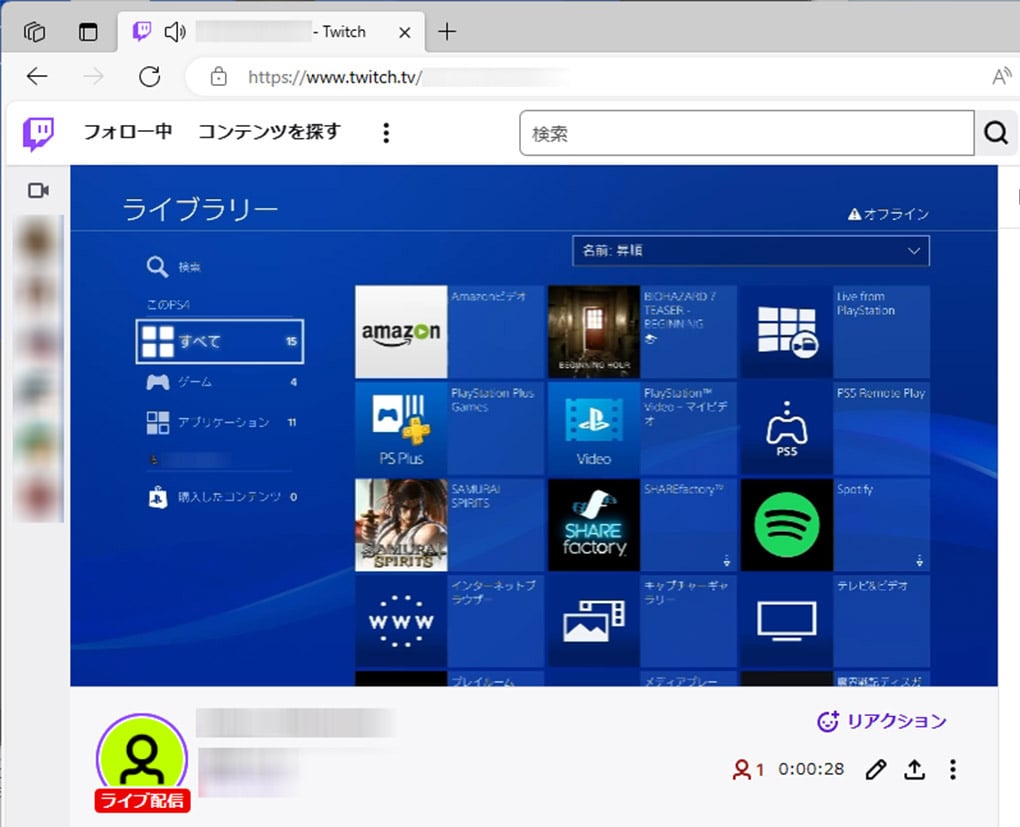Click the share upload icon

[915, 769]
